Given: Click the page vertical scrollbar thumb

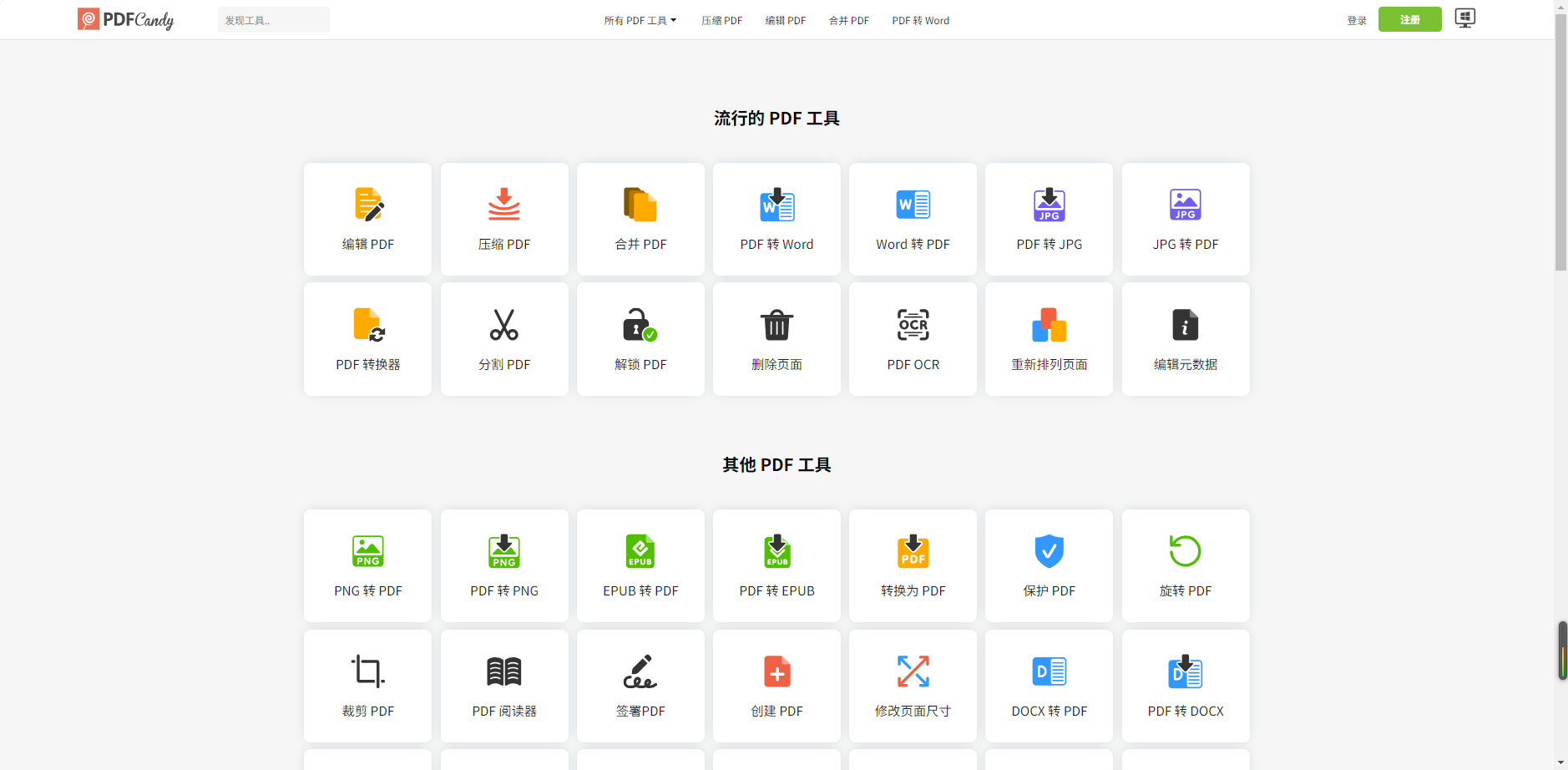Looking at the screenshot, I should point(1560,142).
